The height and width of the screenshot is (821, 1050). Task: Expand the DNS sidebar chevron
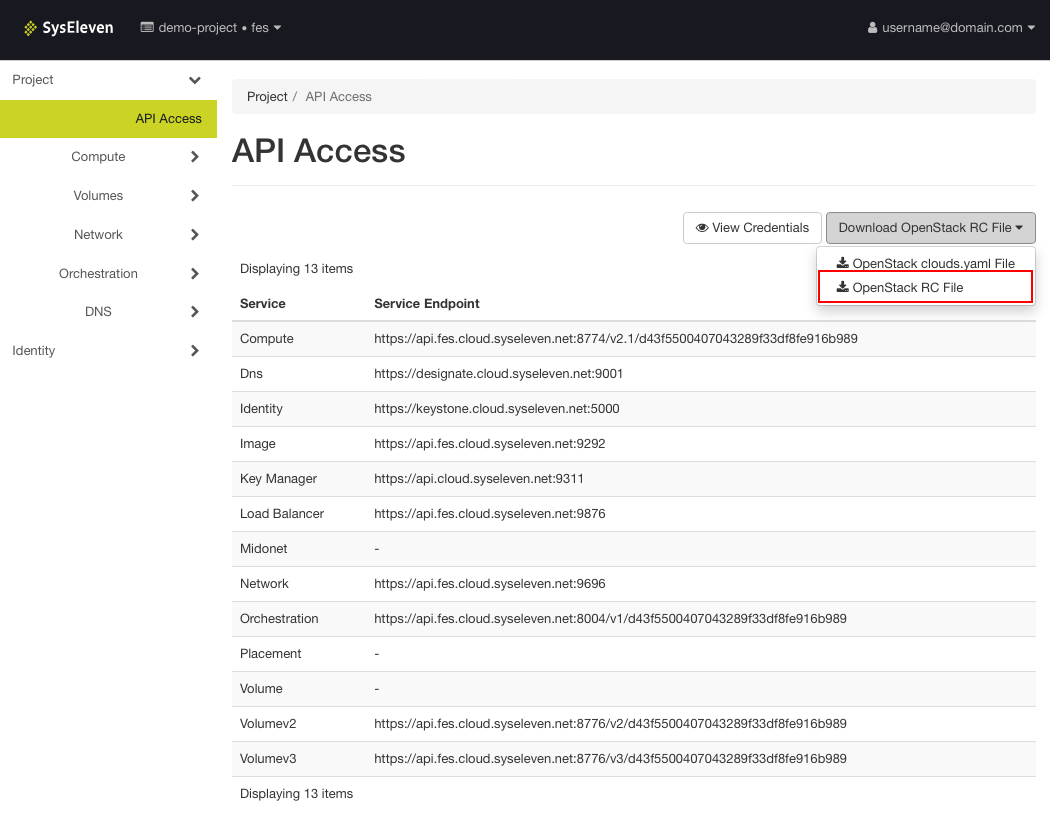(x=195, y=311)
